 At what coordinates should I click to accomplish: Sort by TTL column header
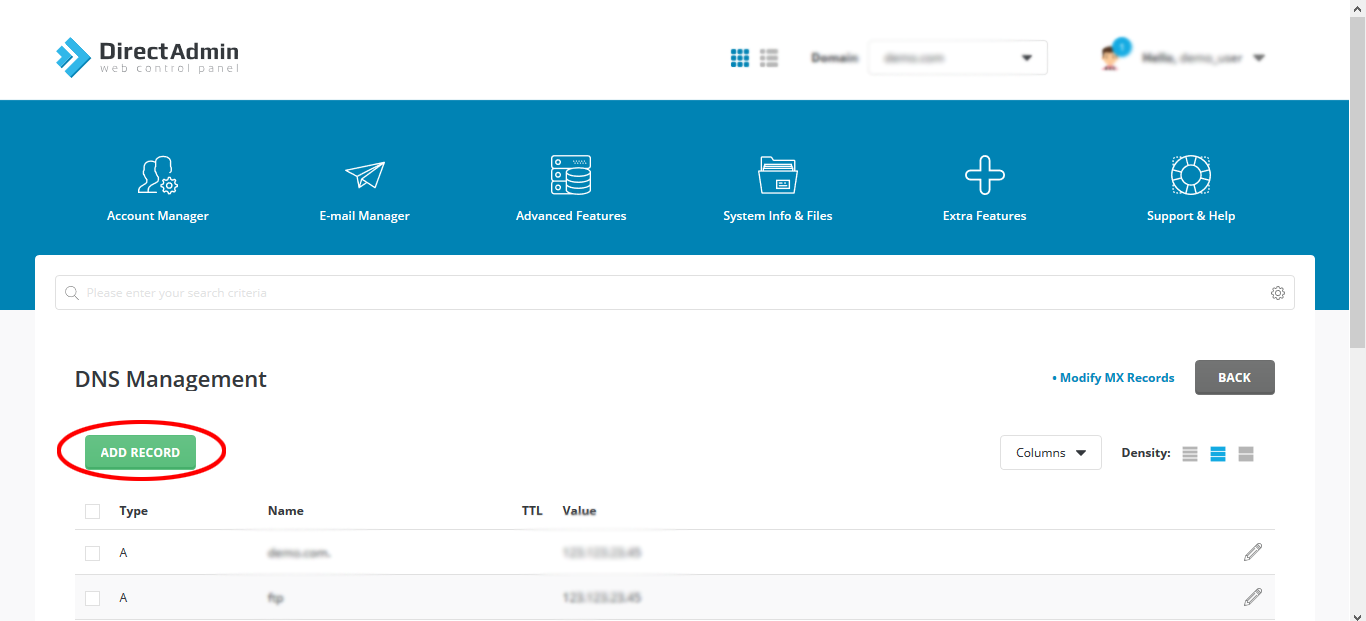click(532, 511)
